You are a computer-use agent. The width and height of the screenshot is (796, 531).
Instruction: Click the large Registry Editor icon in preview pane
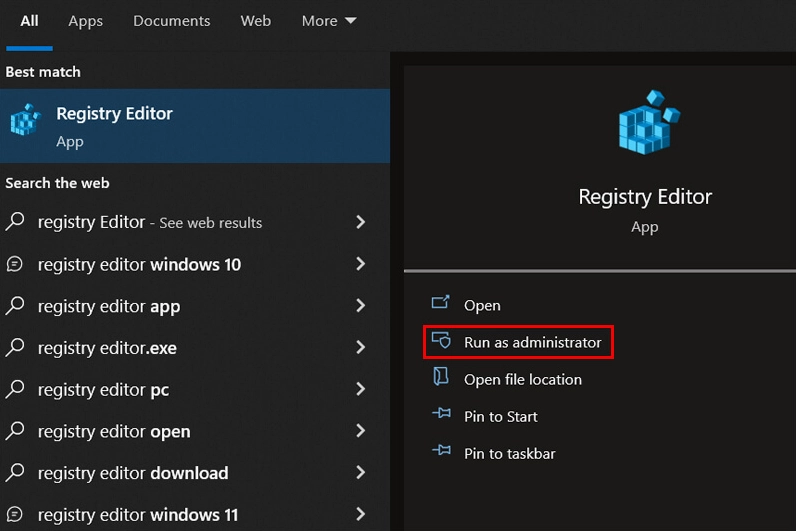click(x=649, y=122)
